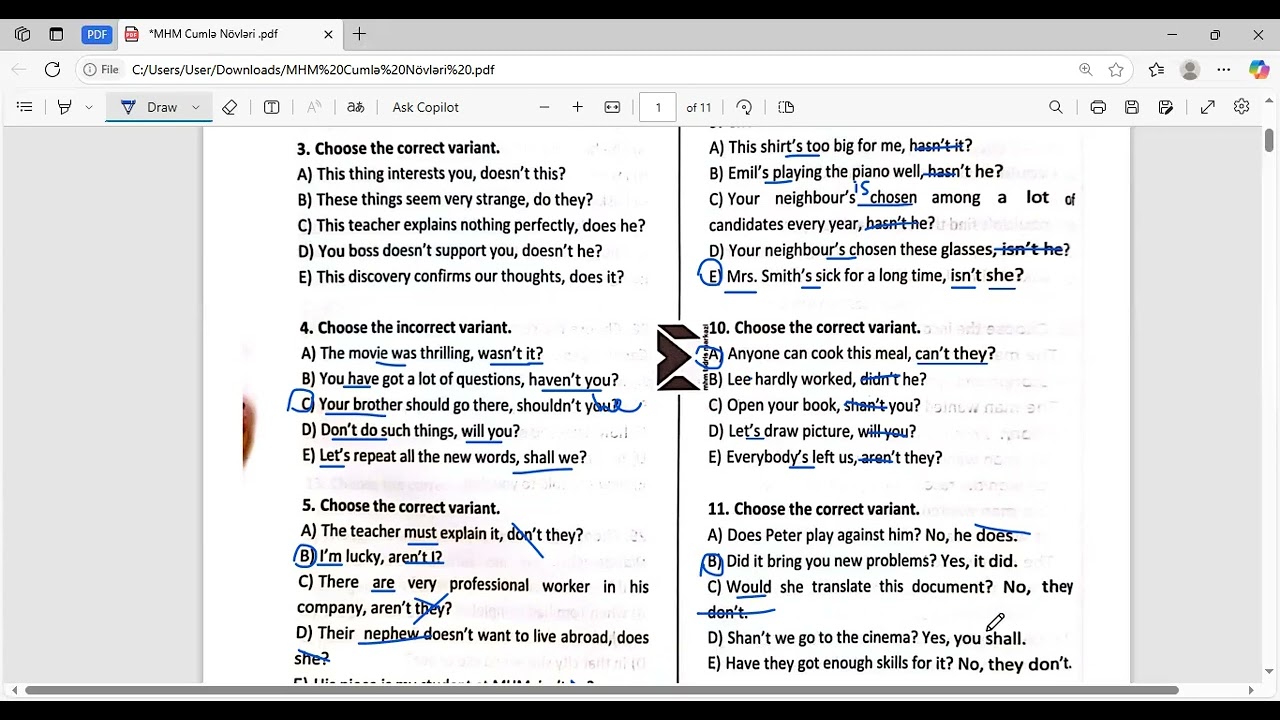Open Find in PDF search

click(x=1056, y=107)
